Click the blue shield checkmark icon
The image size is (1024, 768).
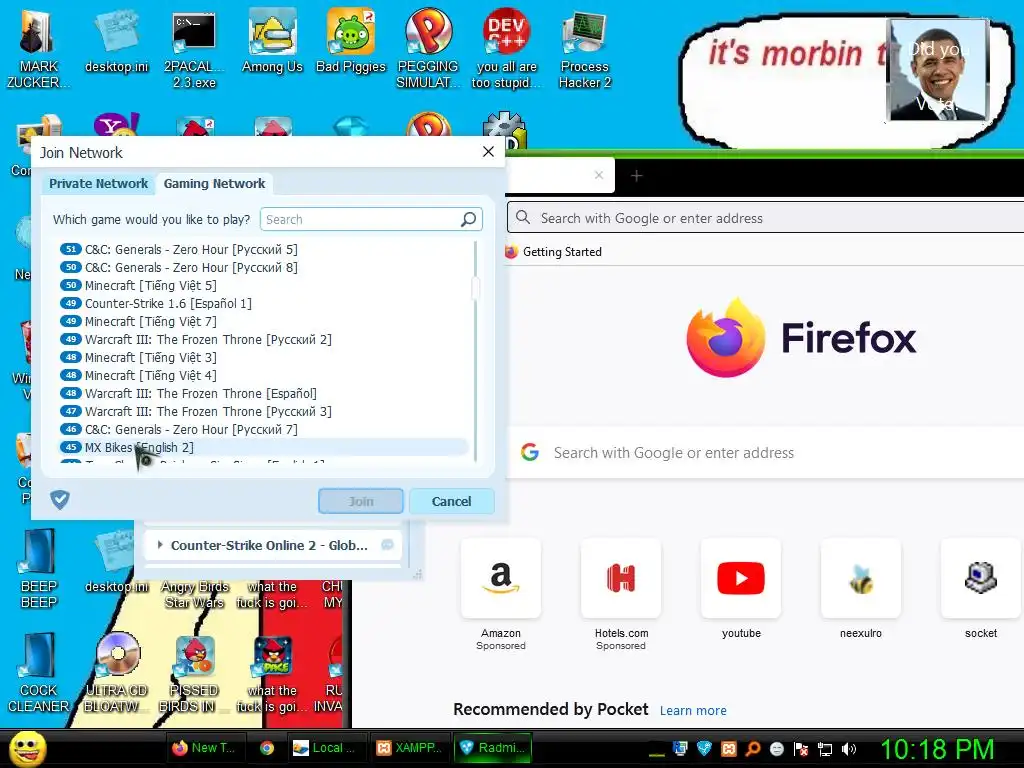tap(60, 500)
